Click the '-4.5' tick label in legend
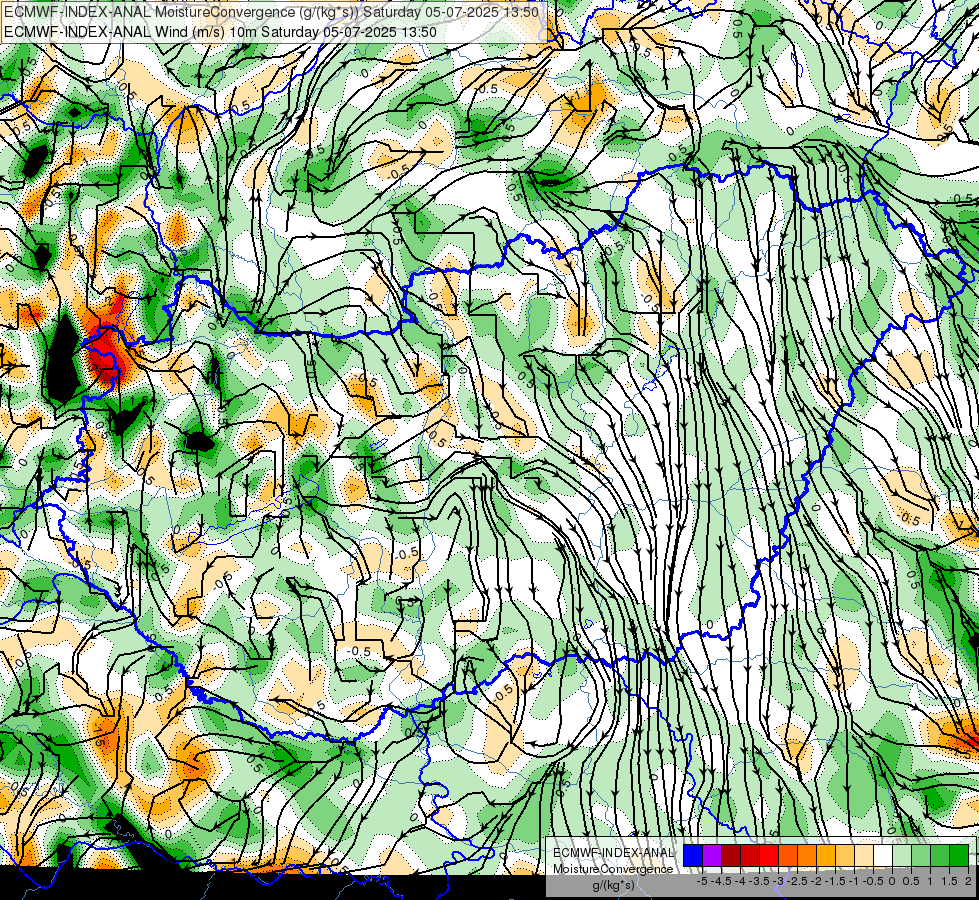The width and height of the screenshot is (979, 900). coord(722,881)
